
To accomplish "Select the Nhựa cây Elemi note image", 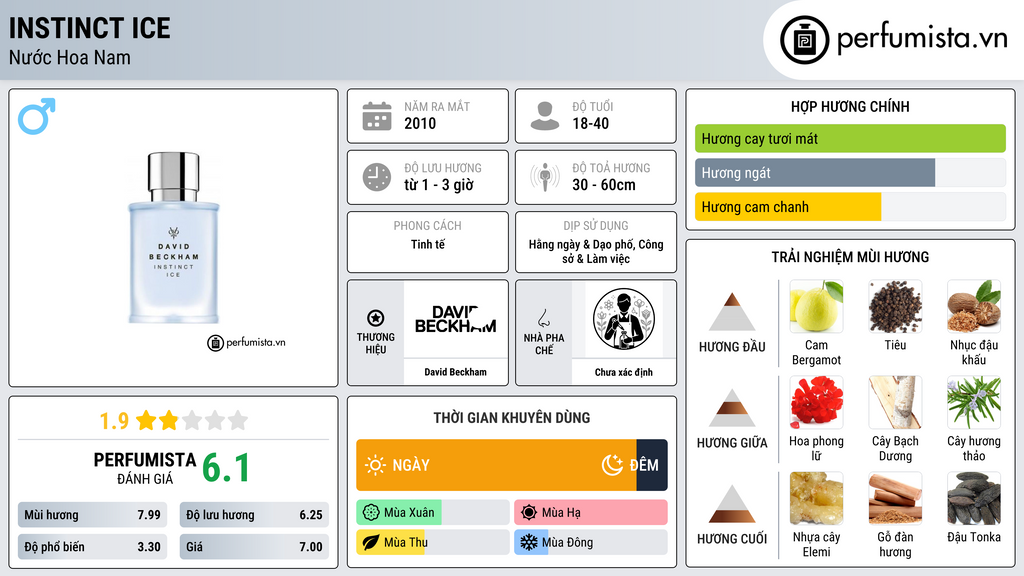I will (816, 499).
